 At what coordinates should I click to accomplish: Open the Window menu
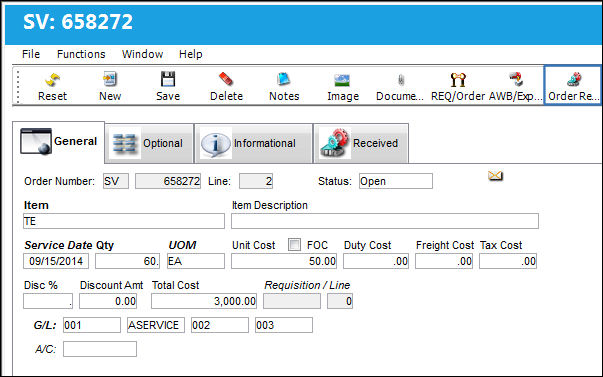pyautogui.click(x=142, y=54)
